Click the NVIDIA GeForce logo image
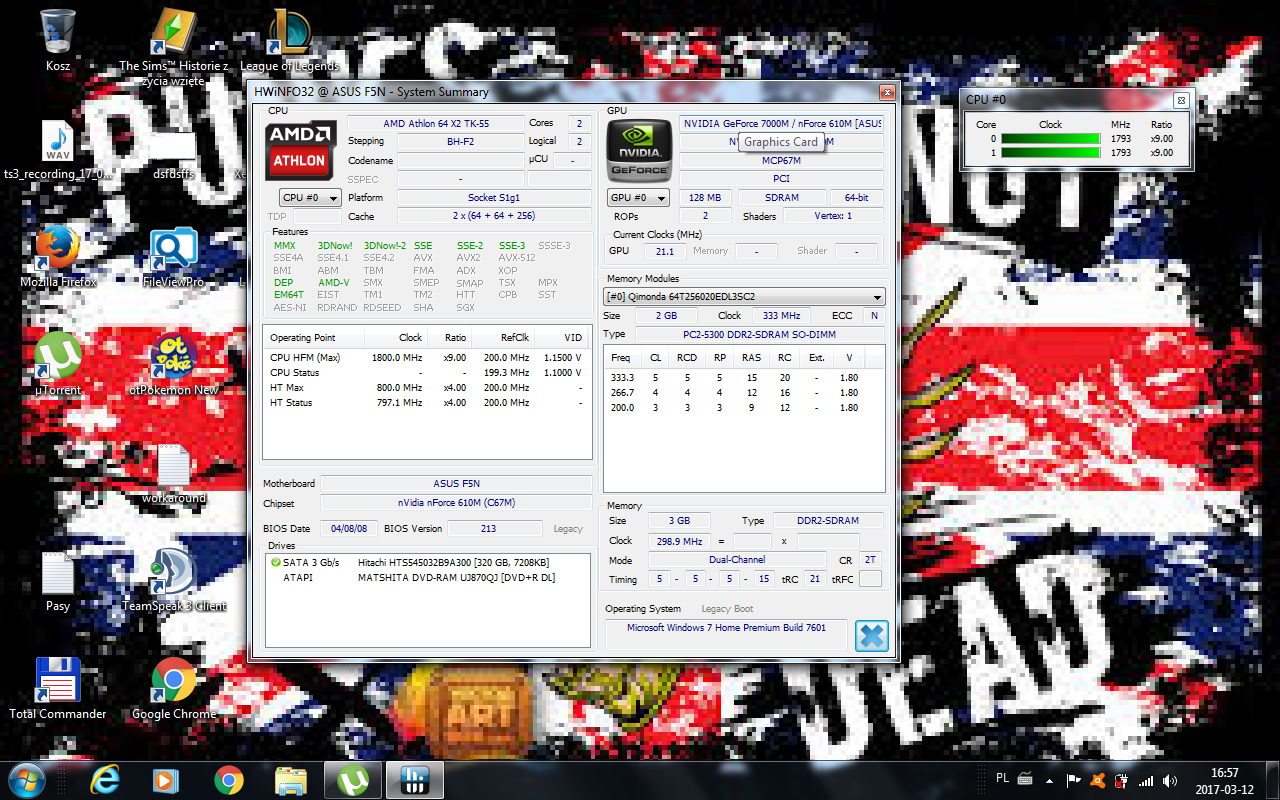Viewport: 1280px width, 800px height. coord(639,151)
